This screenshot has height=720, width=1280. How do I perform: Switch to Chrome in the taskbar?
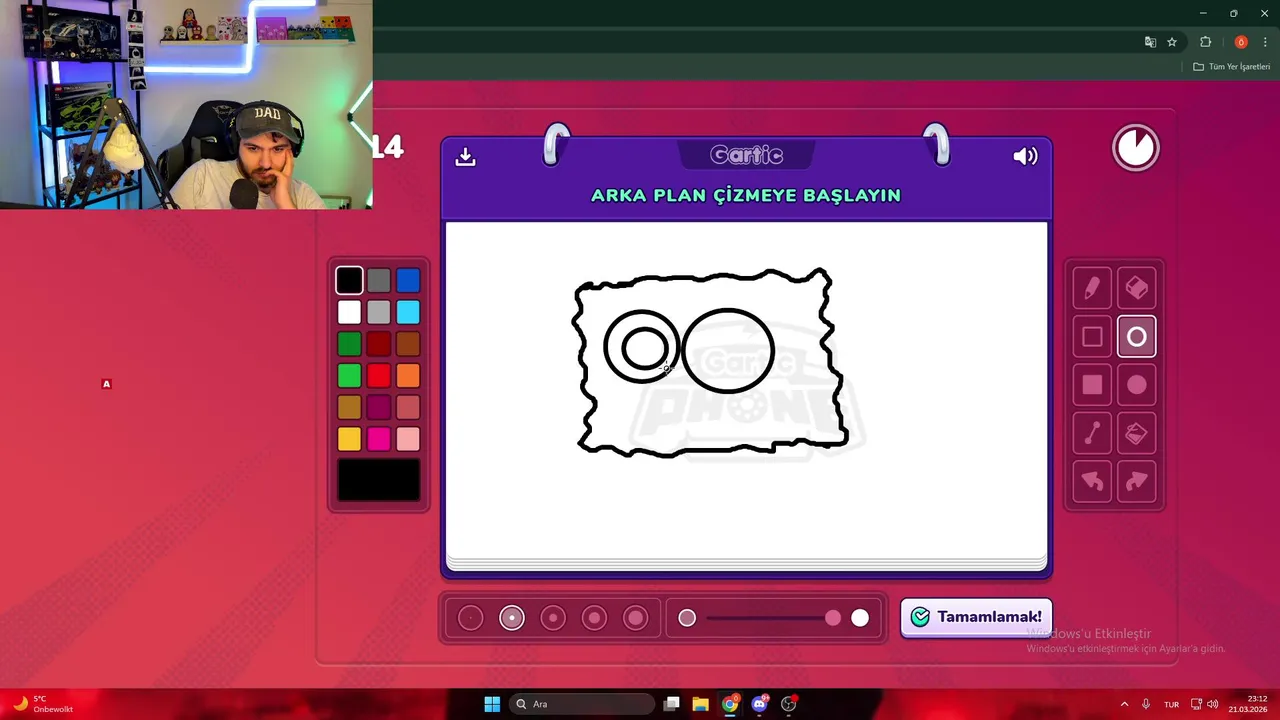click(730, 704)
